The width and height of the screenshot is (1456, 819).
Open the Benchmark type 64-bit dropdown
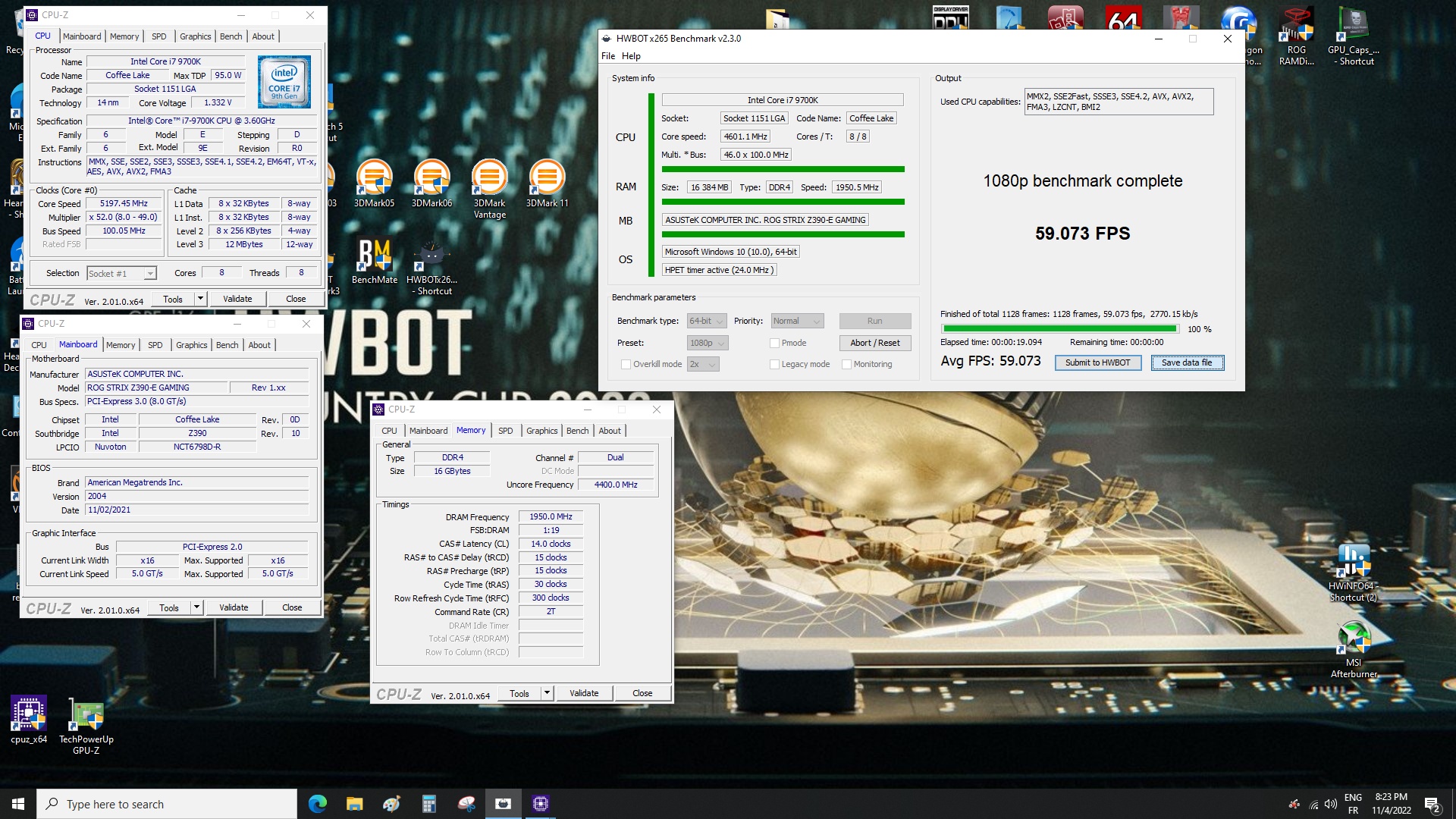click(x=707, y=321)
